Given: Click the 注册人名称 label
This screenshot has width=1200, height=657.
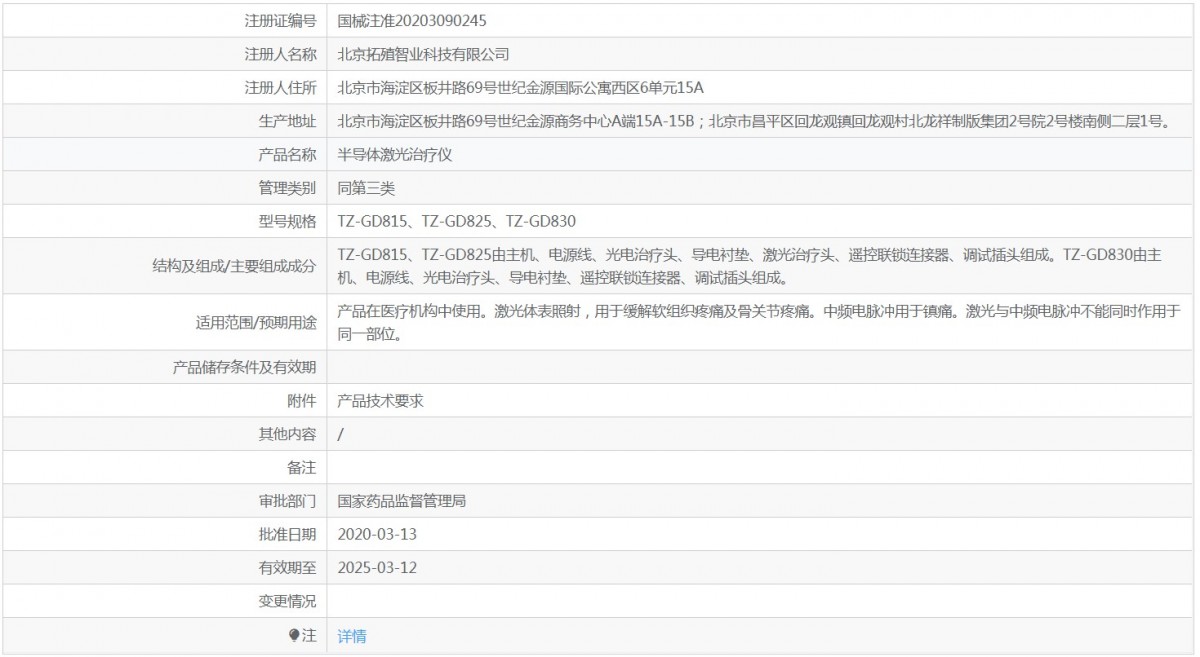Looking at the screenshot, I should click(280, 54).
